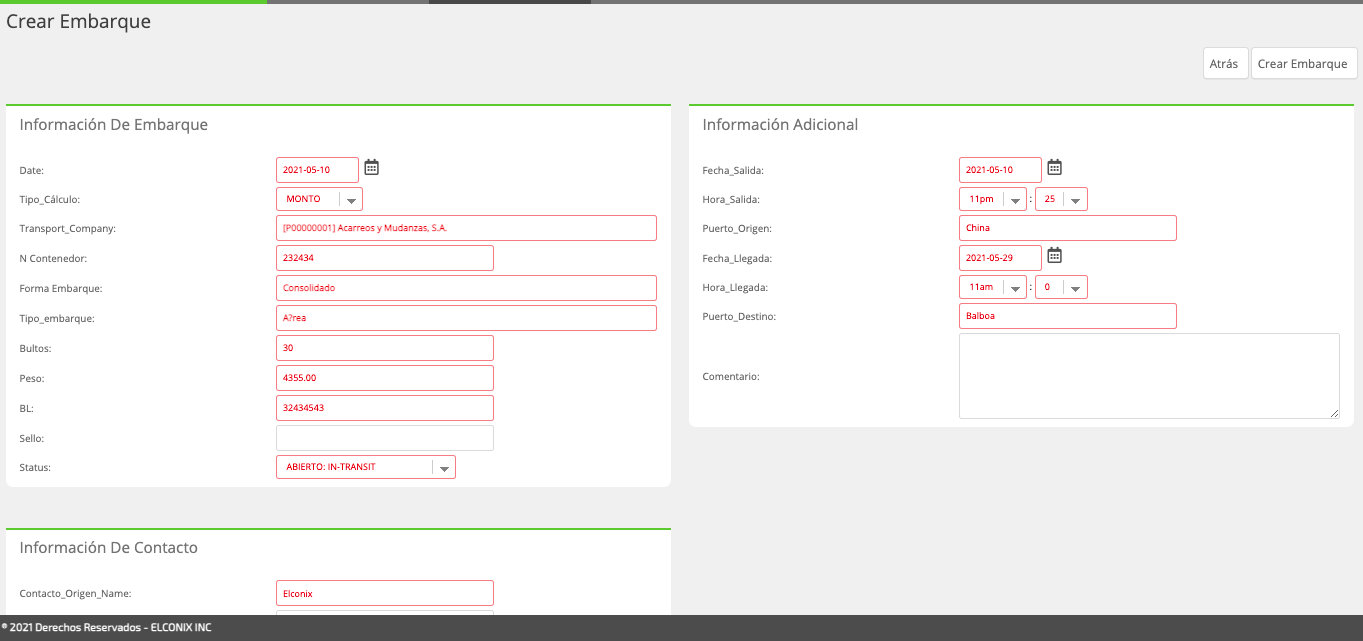
Task: Click the Crear Embarque page title
Action: pyautogui.click(x=79, y=21)
